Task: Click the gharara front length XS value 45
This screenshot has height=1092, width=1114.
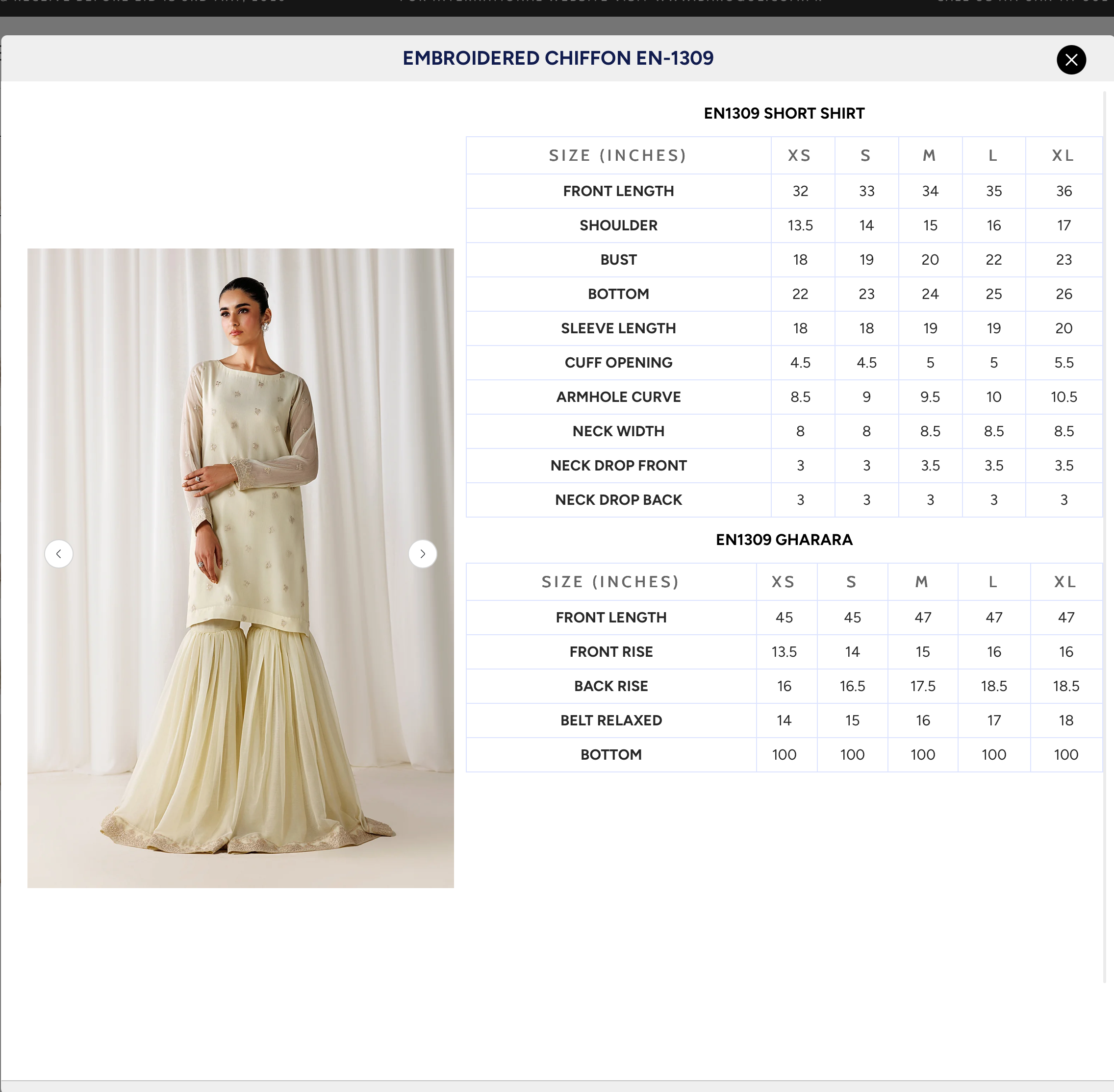Action: (x=784, y=618)
